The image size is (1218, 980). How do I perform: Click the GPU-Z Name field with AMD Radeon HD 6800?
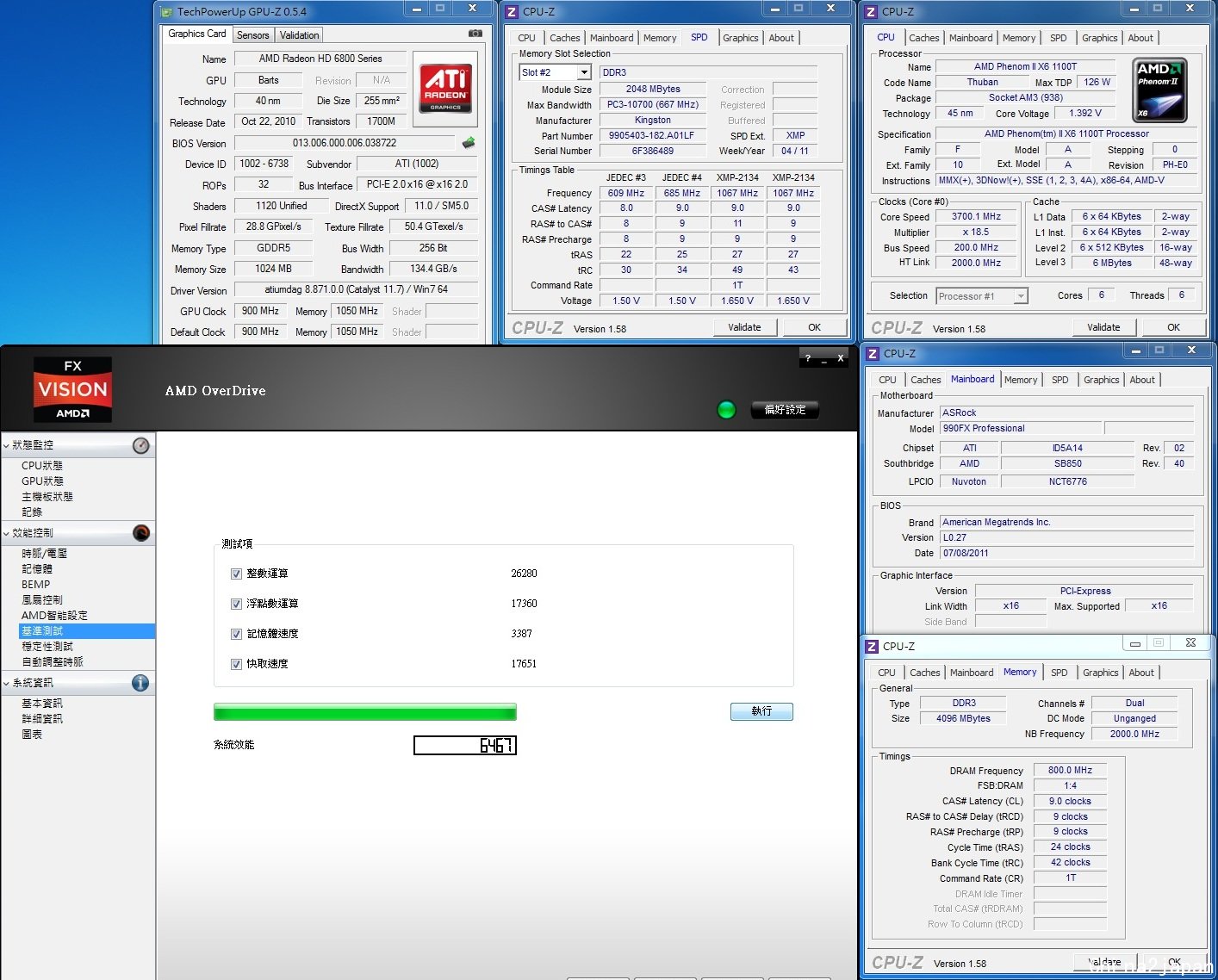[320, 59]
